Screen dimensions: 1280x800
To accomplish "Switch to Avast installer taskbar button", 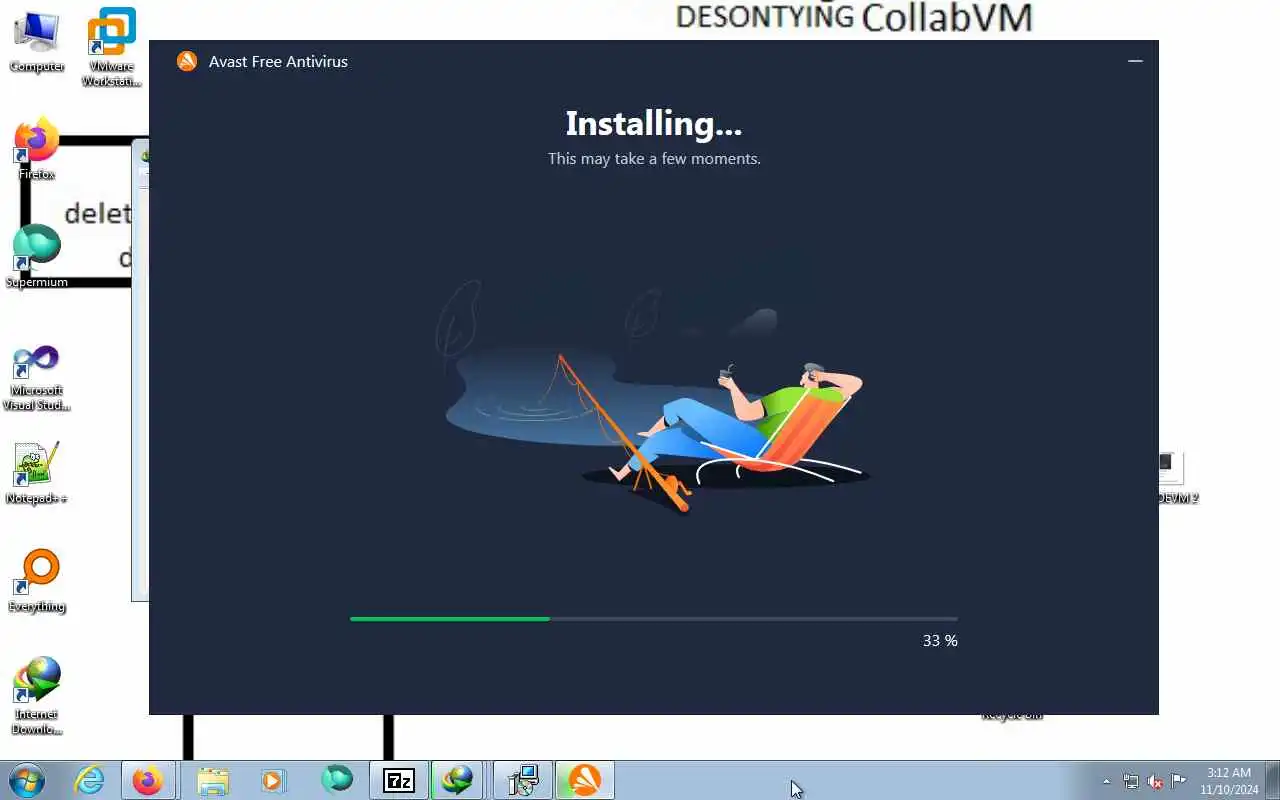I will [x=585, y=780].
